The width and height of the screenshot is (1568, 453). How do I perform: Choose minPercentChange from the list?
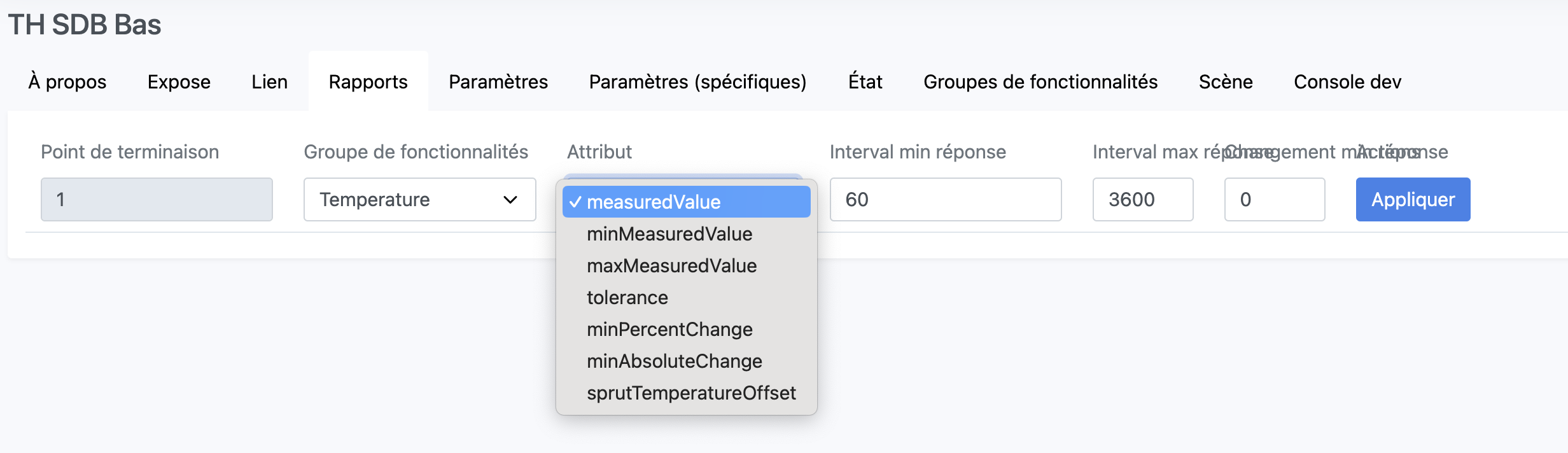click(669, 330)
